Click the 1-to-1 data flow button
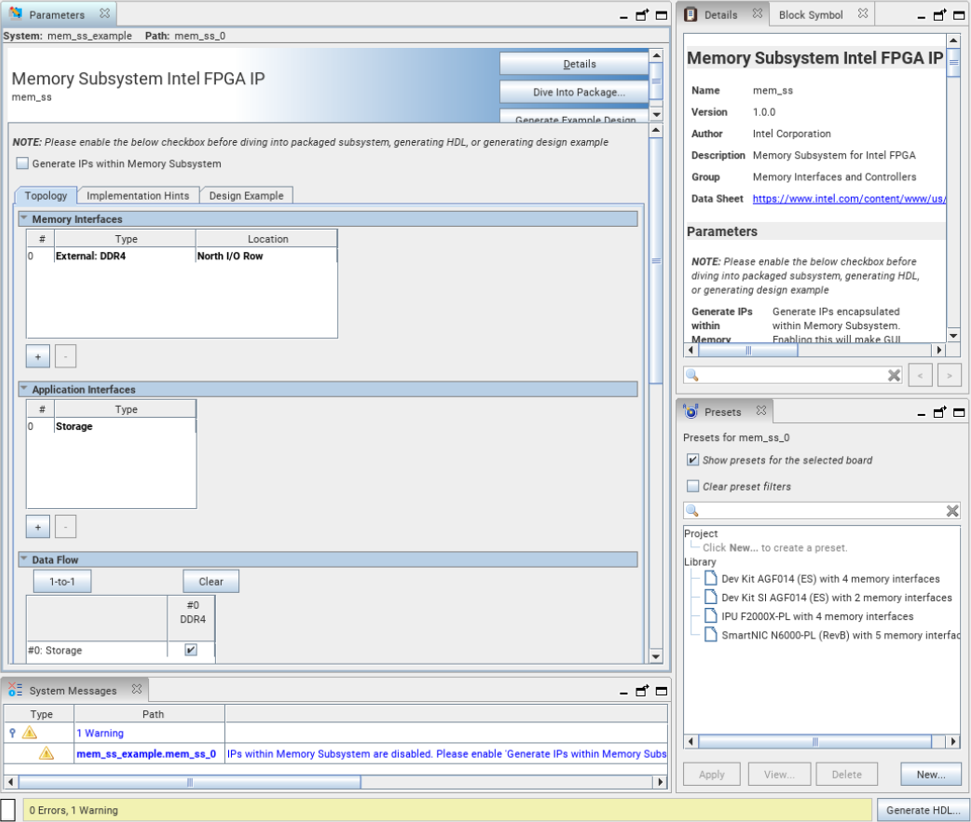This screenshot has width=971, height=822. tap(62, 581)
